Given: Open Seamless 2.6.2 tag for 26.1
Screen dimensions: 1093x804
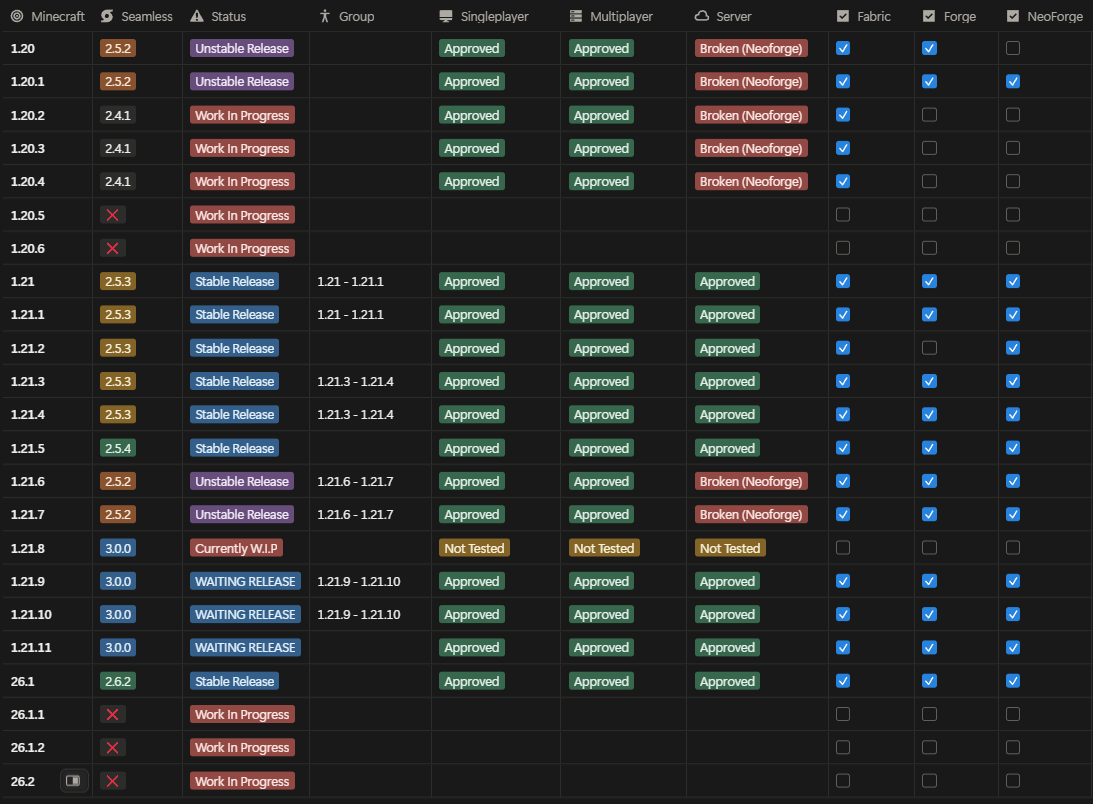Looking at the screenshot, I should (118, 681).
